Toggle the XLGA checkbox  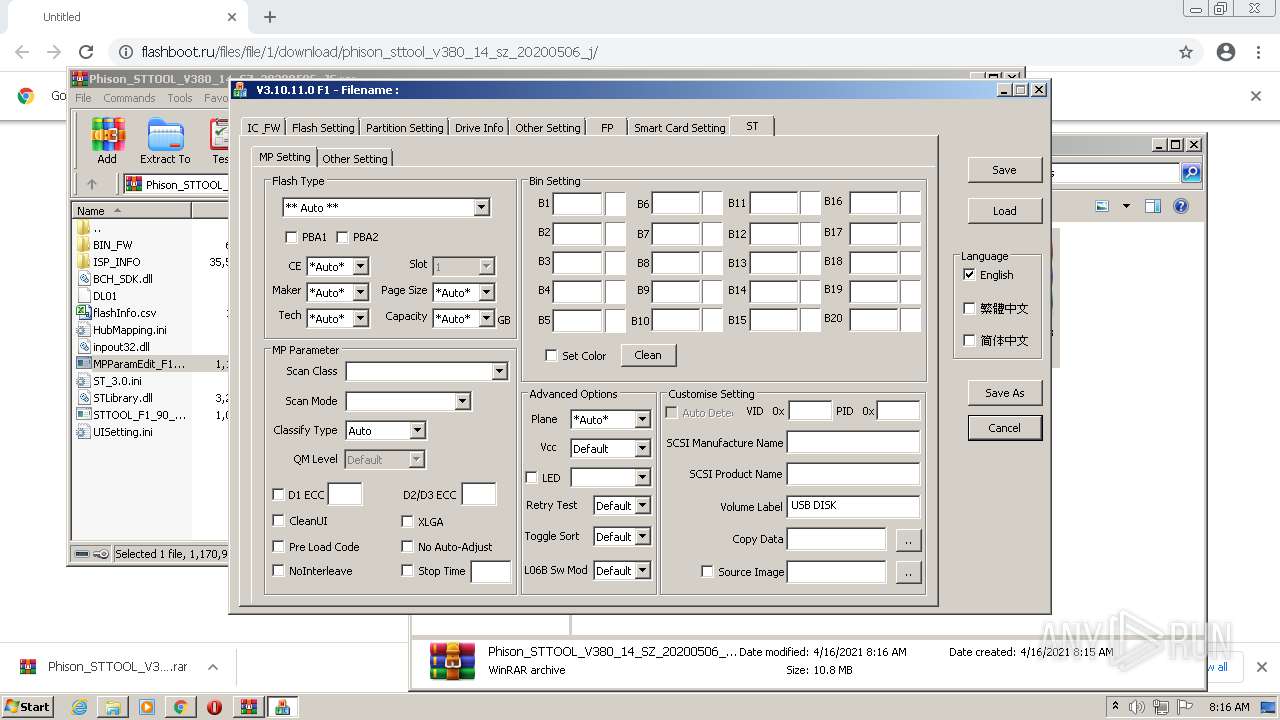407,522
